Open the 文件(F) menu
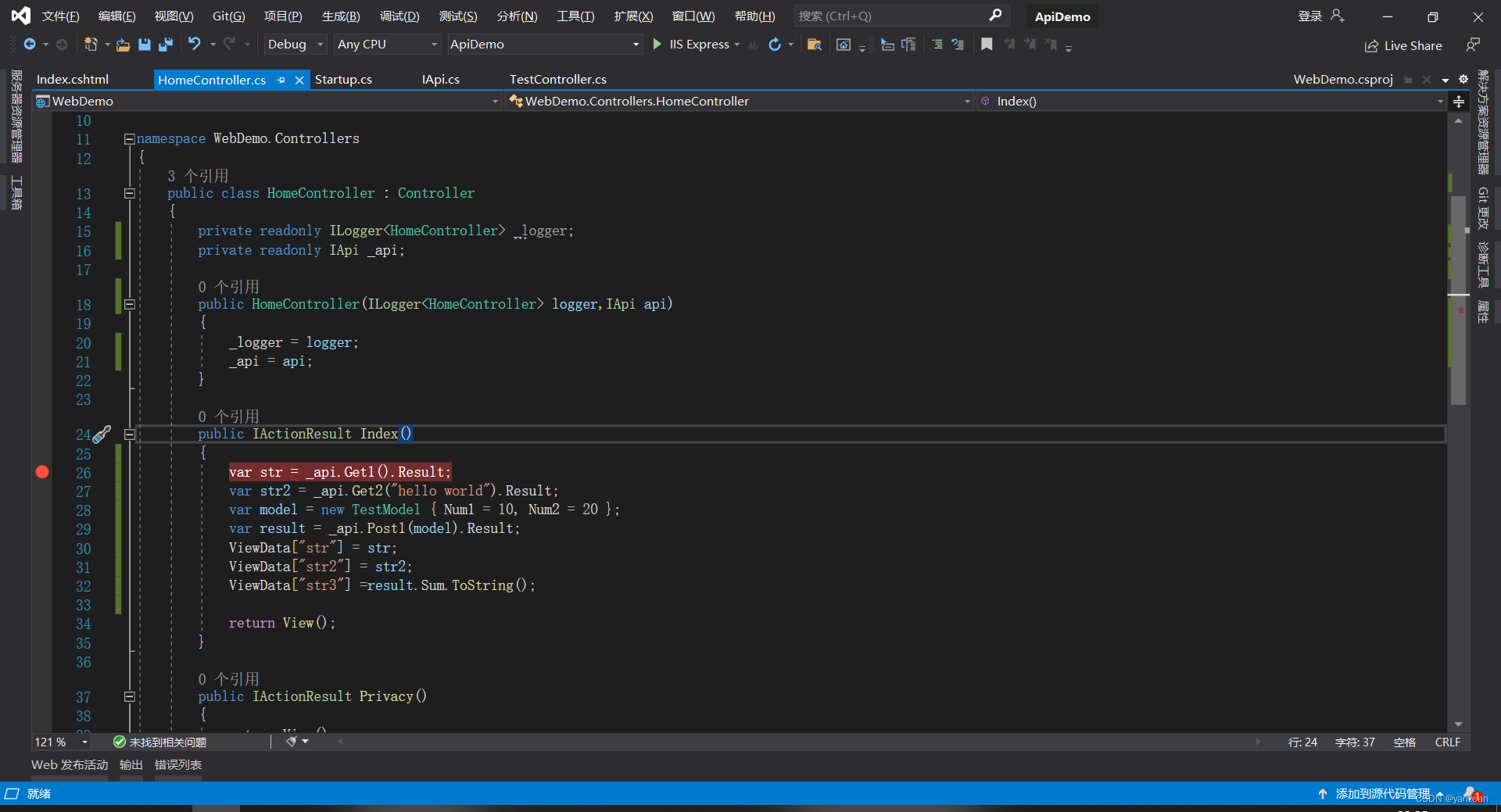The width and height of the screenshot is (1501, 812). (60, 16)
